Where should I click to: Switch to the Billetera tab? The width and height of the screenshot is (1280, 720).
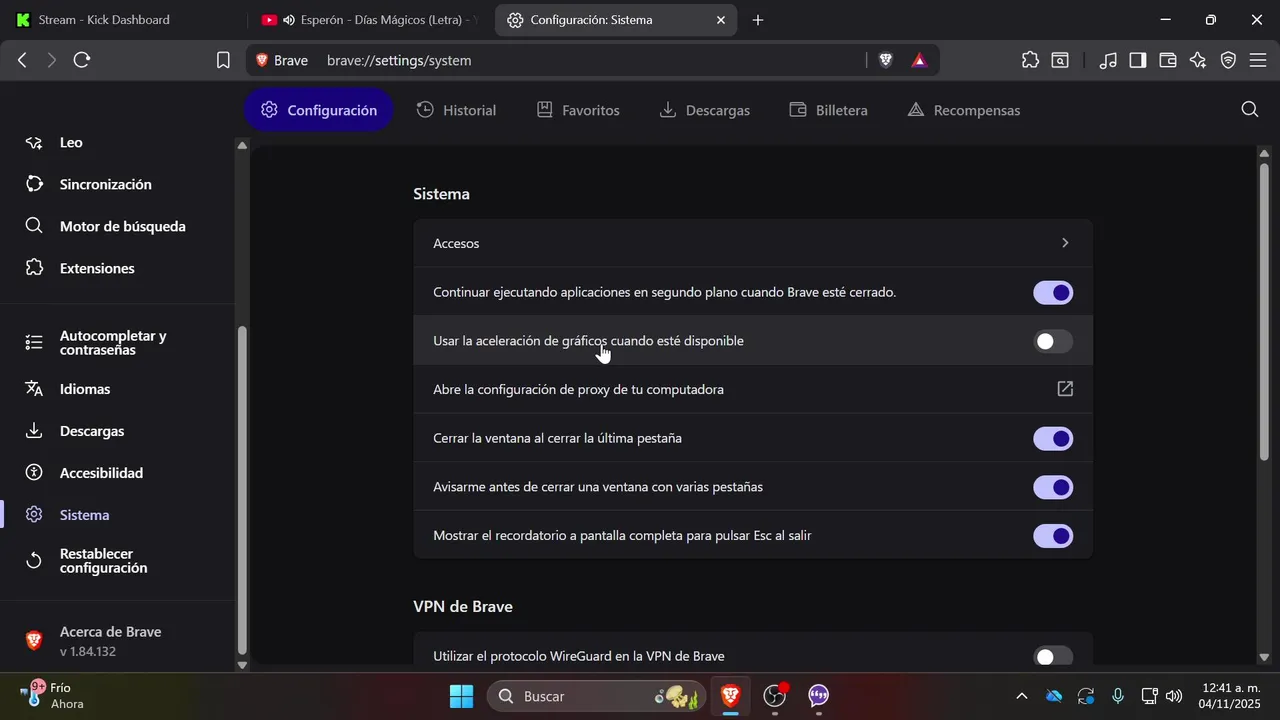(828, 110)
